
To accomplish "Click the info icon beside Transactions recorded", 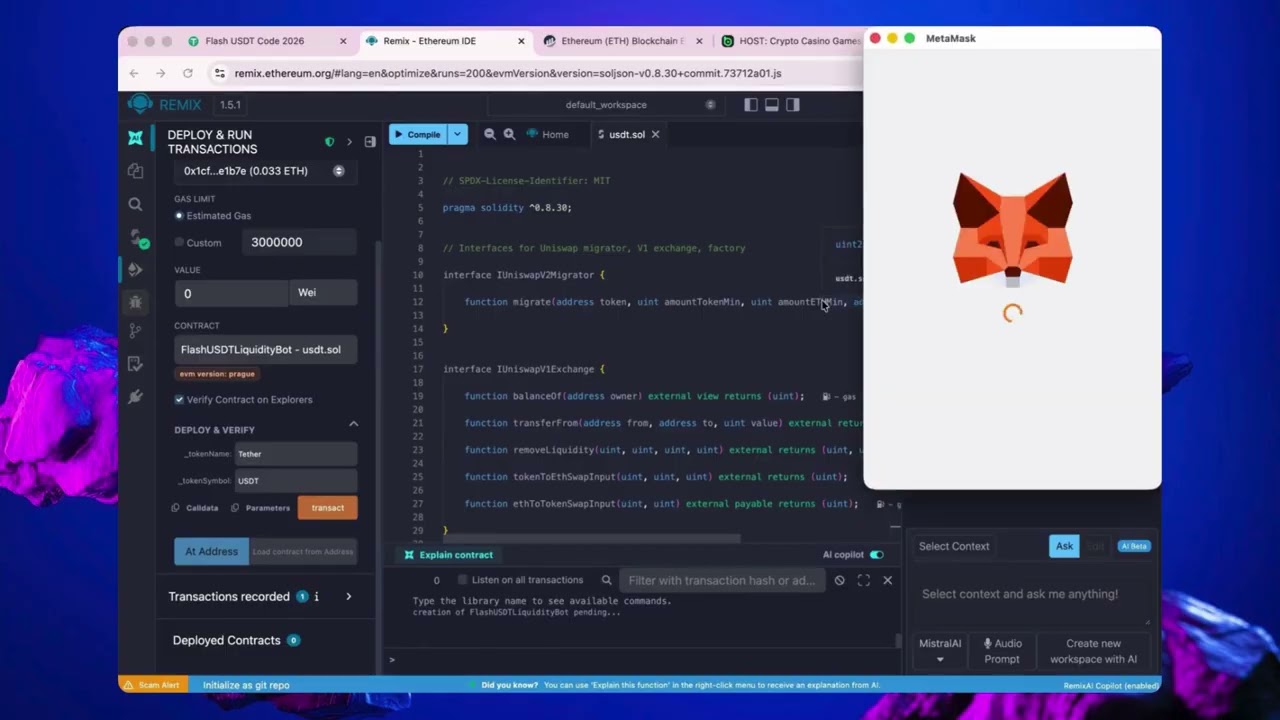I will (317, 596).
